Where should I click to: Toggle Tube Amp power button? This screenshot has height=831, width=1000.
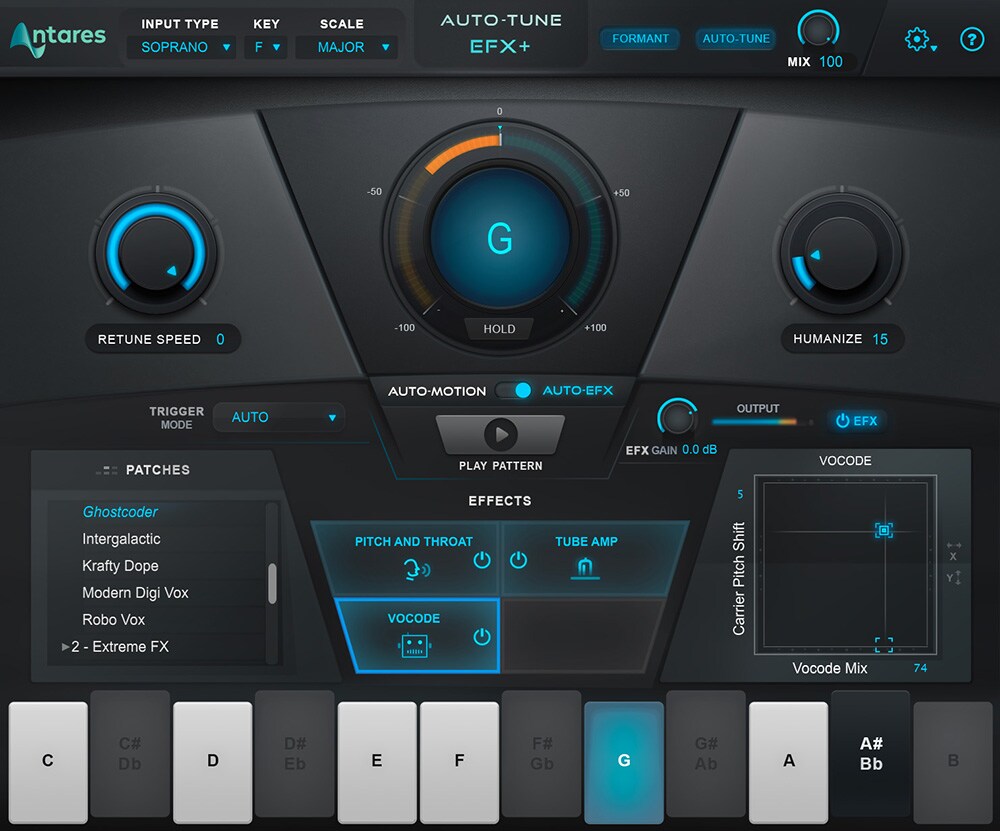click(x=518, y=560)
